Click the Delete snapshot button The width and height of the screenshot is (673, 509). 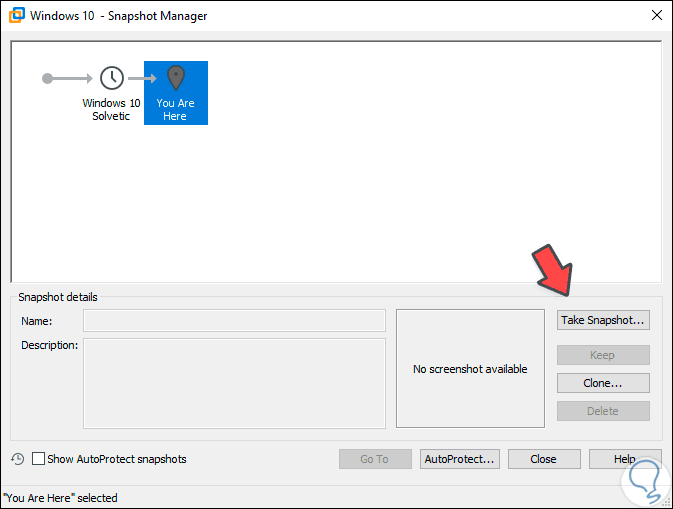click(x=603, y=411)
